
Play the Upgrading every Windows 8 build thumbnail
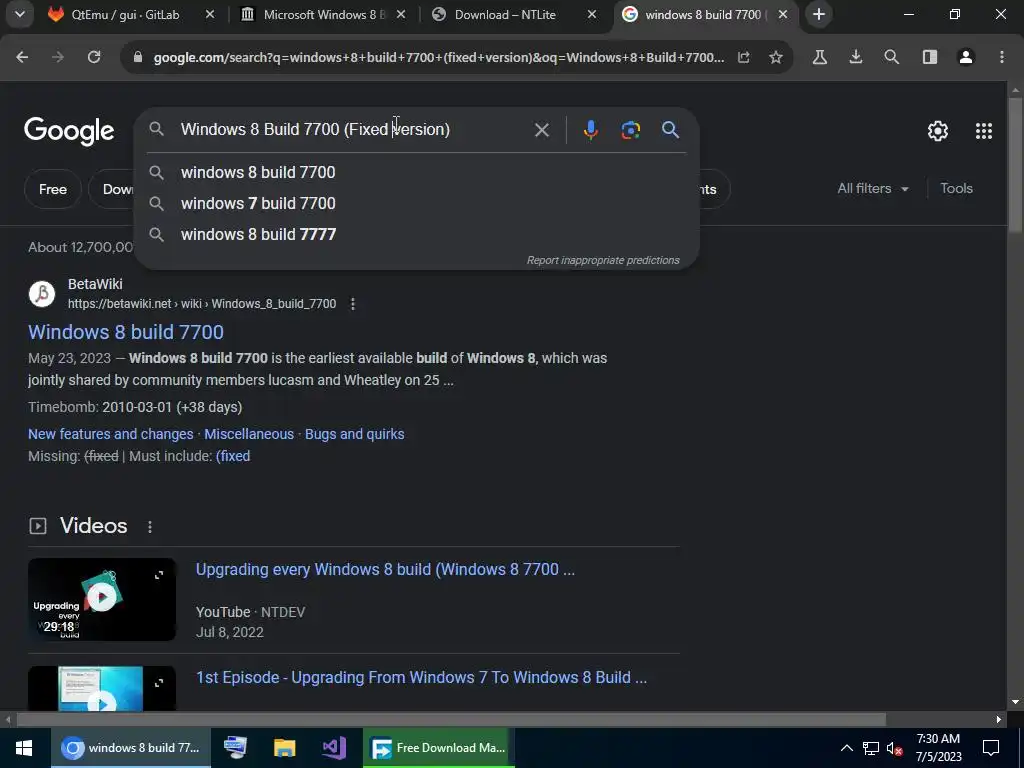(102, 597)
